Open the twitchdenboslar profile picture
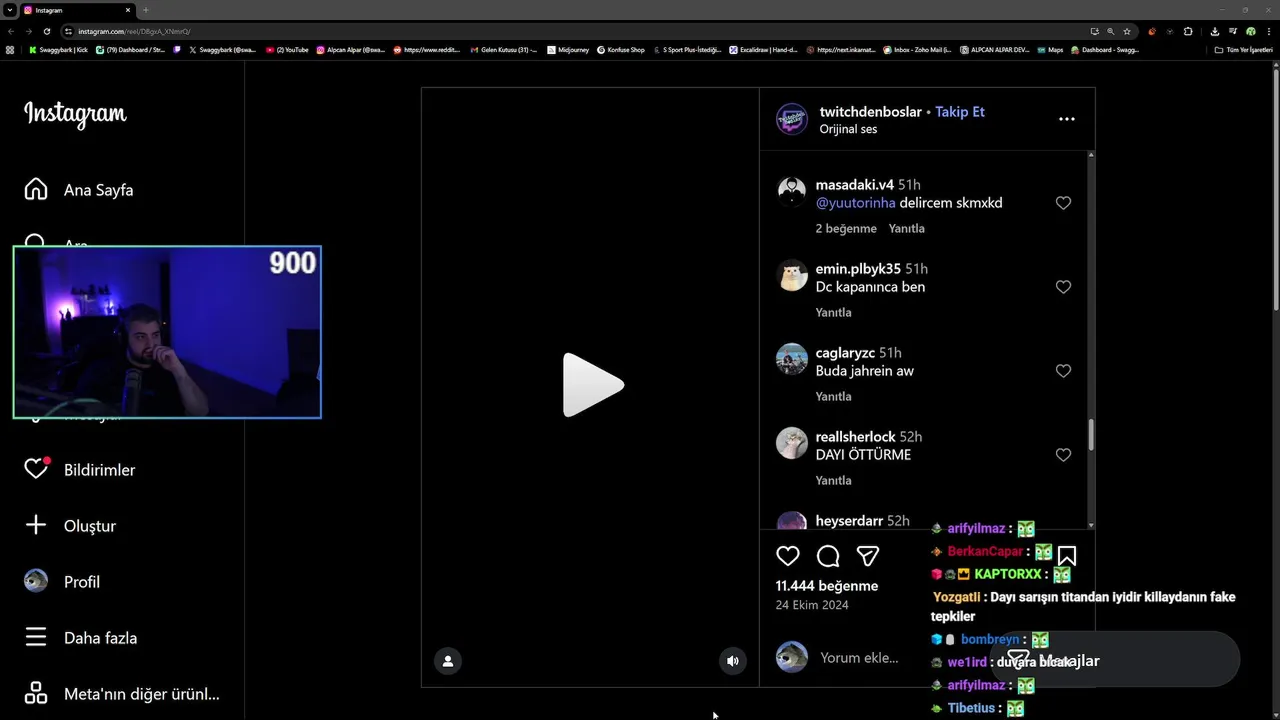The image size is (1280, 720). (792, 119)
